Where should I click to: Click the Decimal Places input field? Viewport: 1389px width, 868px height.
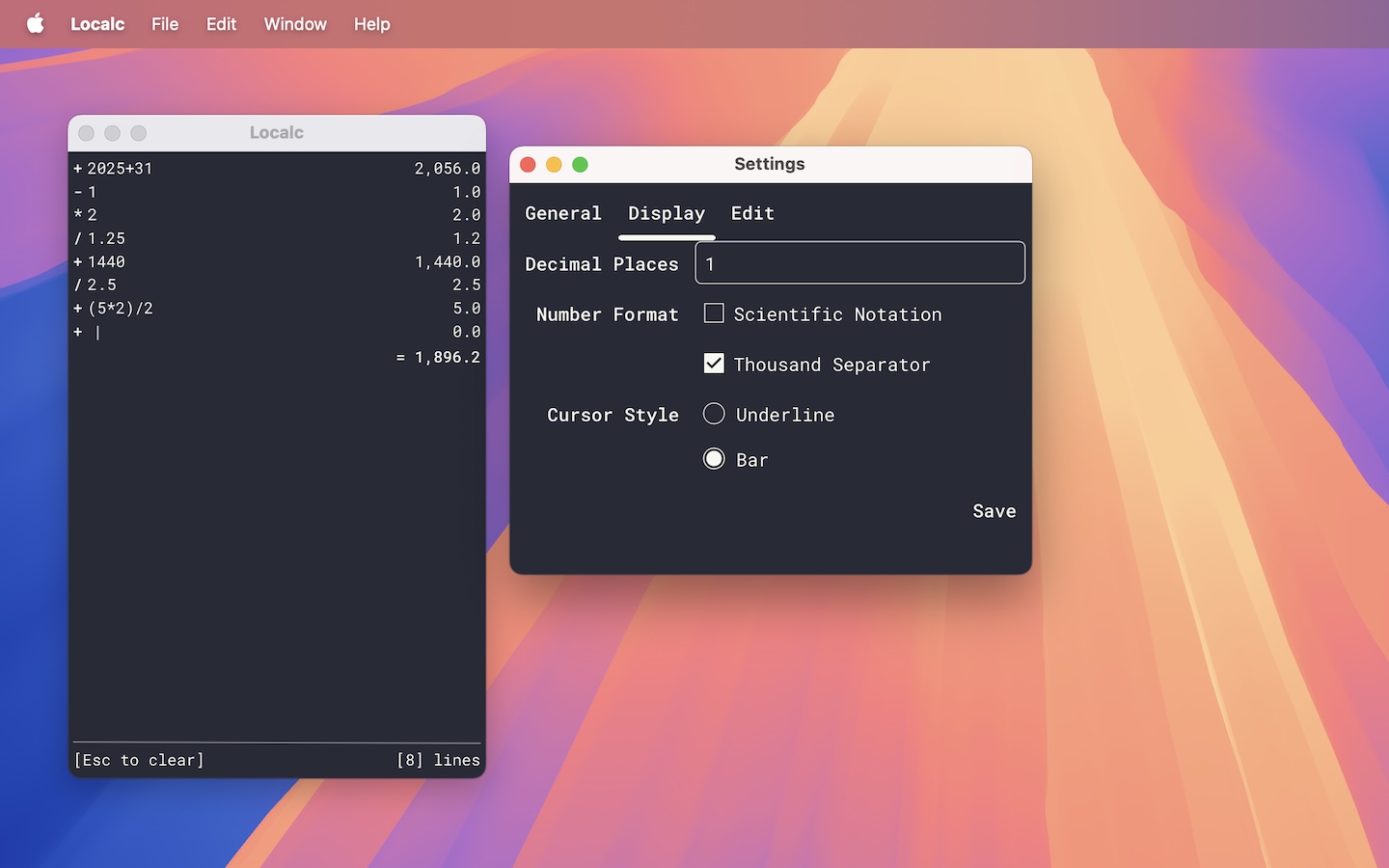[859, 263]
